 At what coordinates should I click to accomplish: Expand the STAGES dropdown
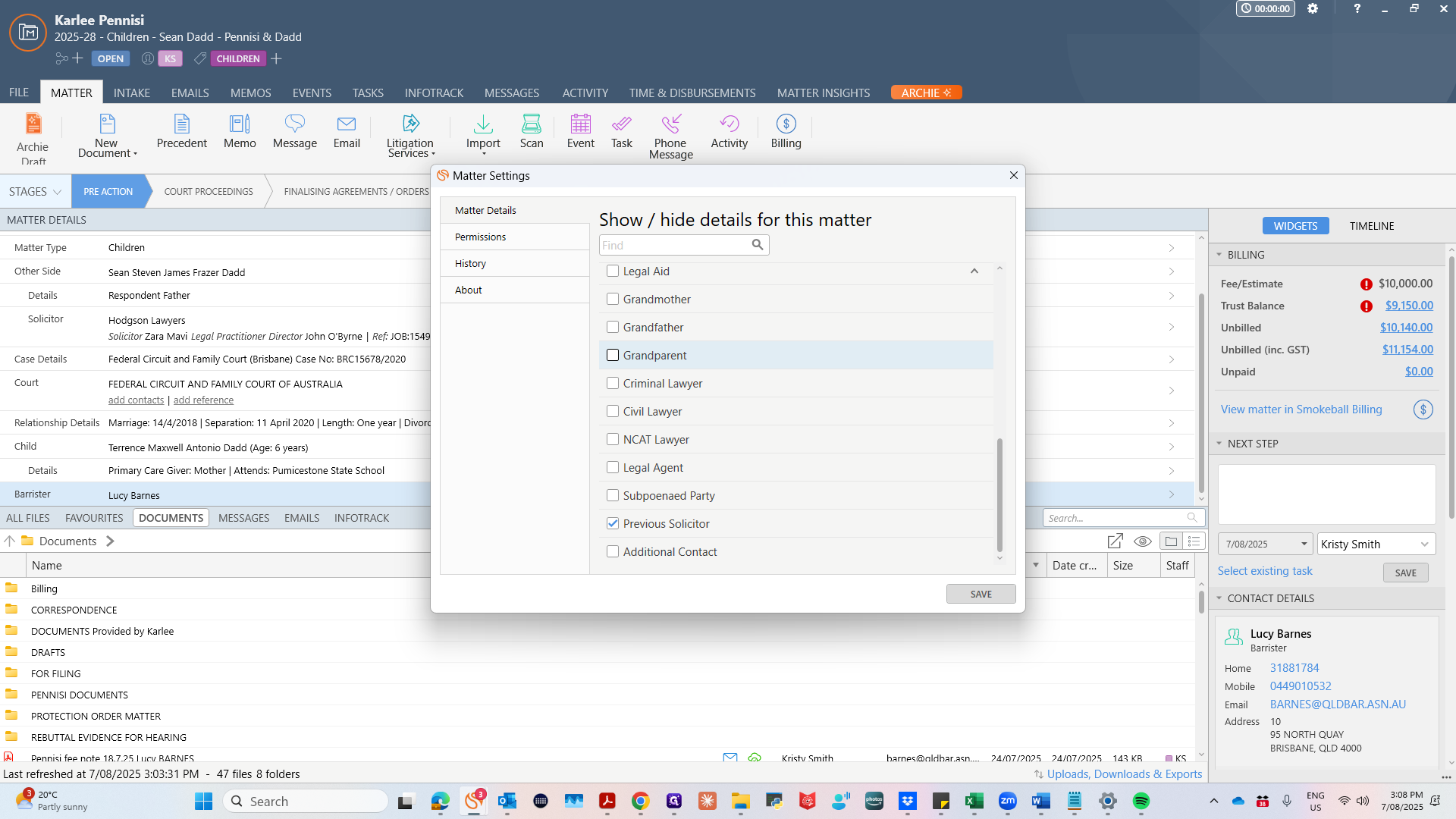[x=35, y=192]
